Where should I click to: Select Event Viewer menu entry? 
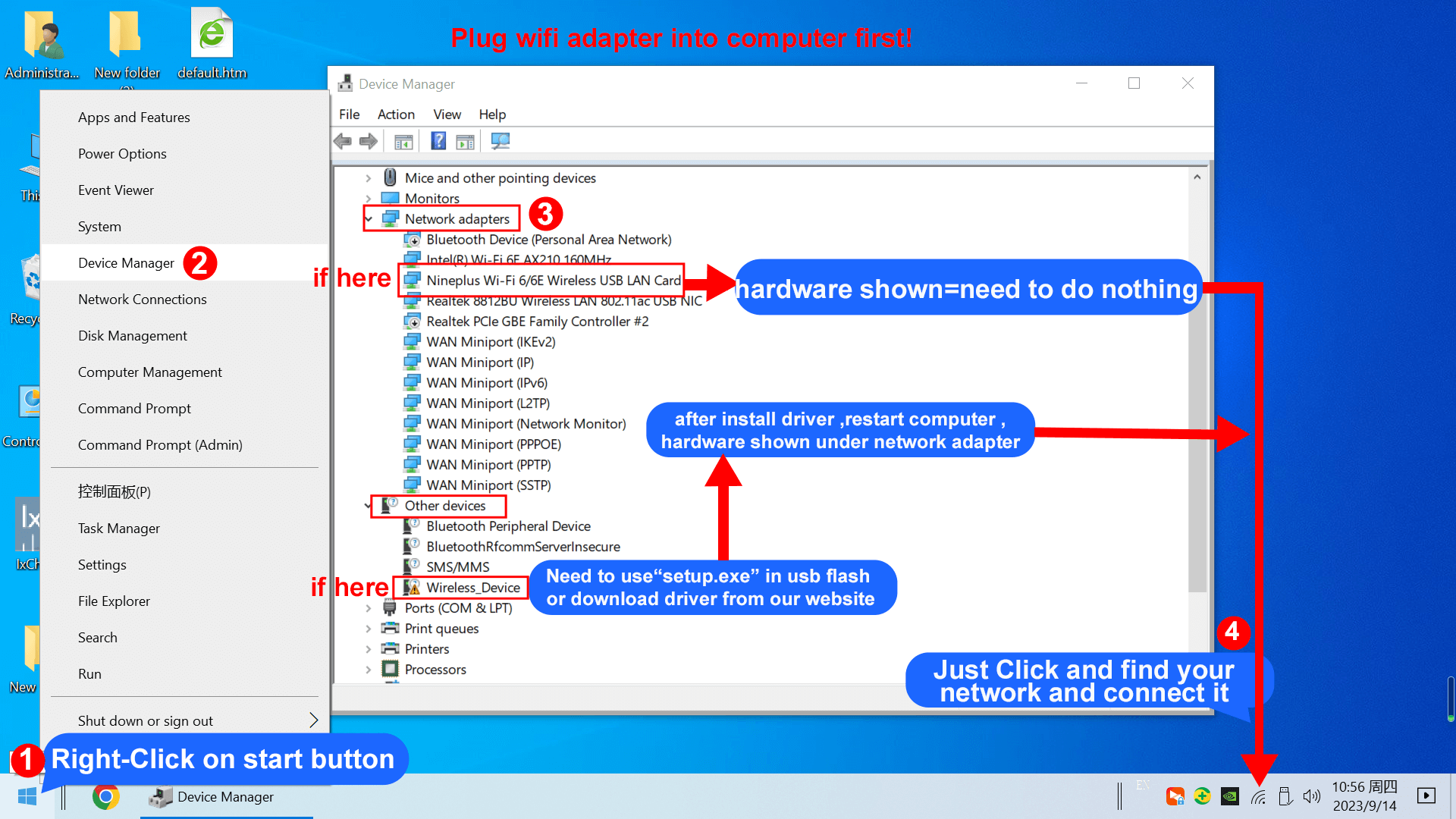(184, 190)
